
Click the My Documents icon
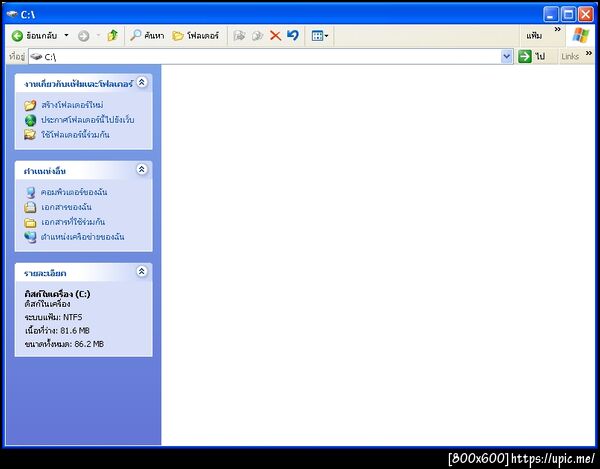coord(30,207)
